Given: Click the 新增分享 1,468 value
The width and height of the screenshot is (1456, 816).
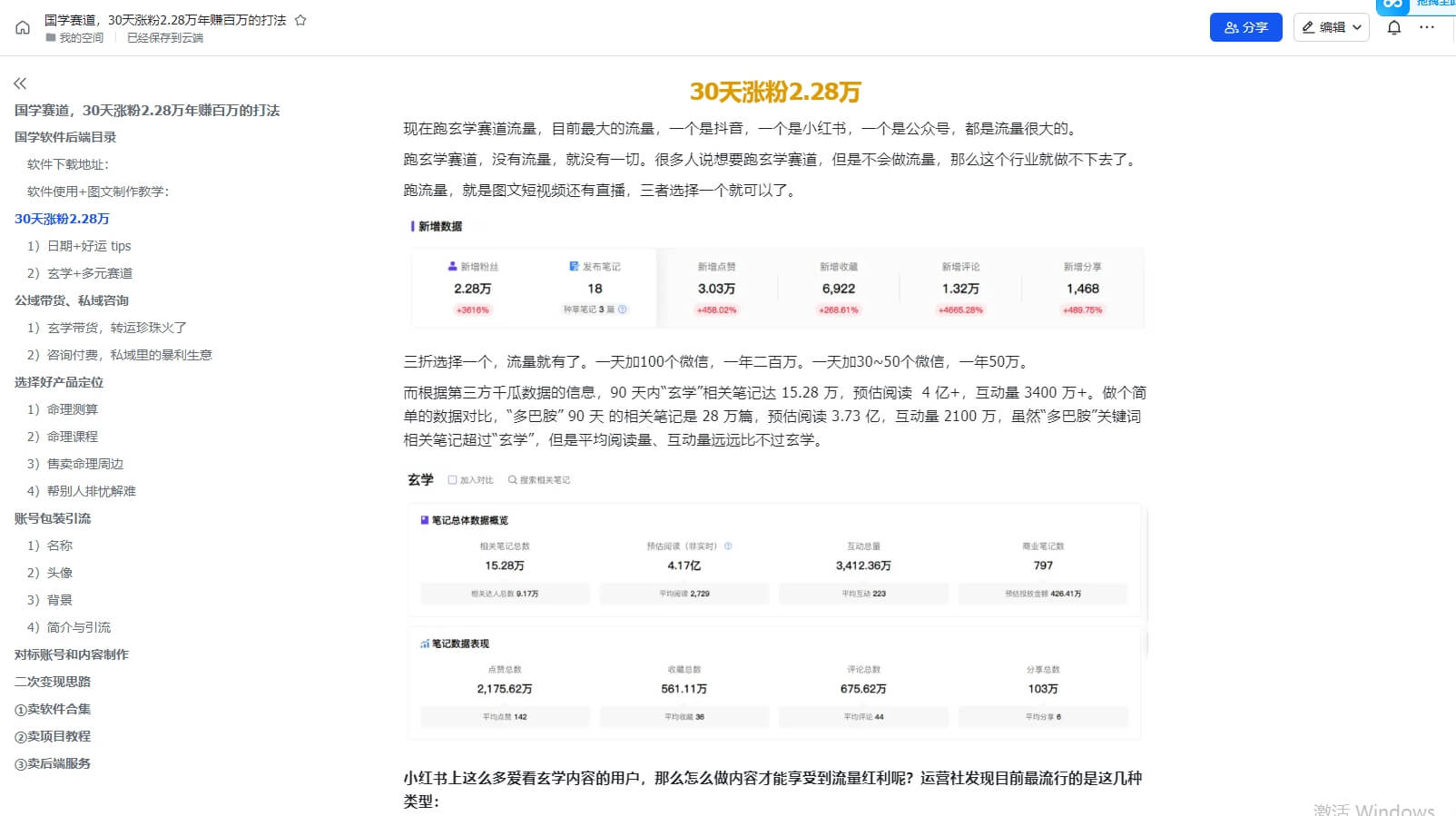Looking at the screenshot, I should click(x=1083, y=289).
